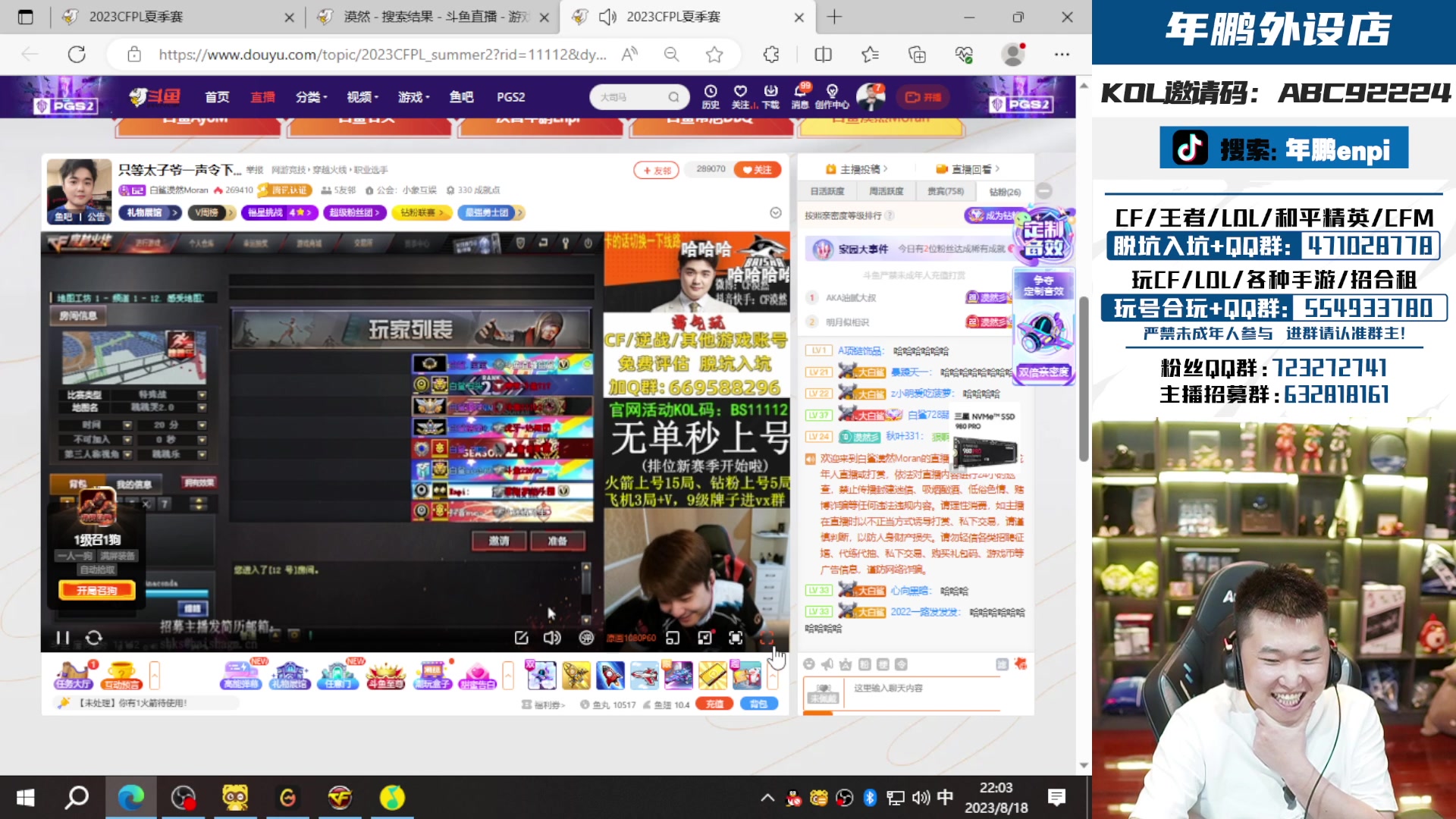1456x819 pixels.
Task: Switch to web fullscreen mode icon
Action: [x=736, y=638]
